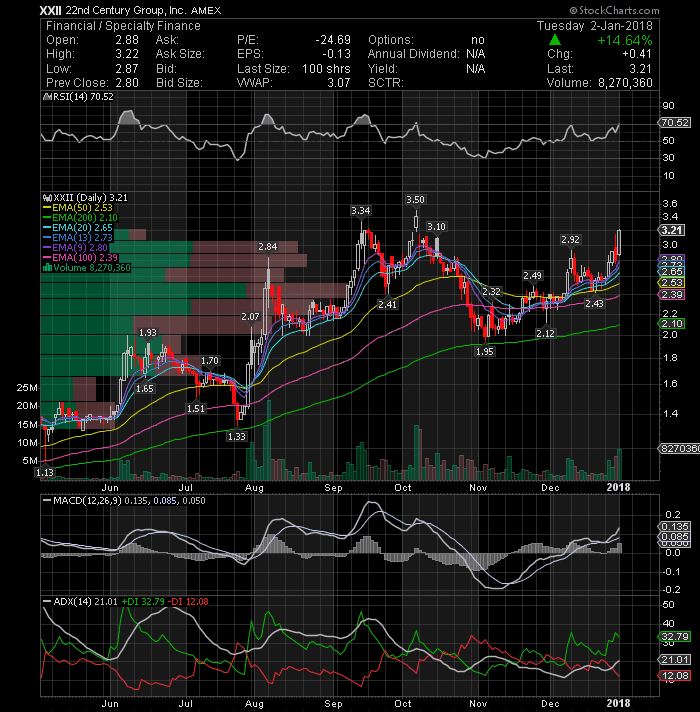The image size is (700, 712).
Task: Click the 2.43 price label
Action: pos(594,303)
